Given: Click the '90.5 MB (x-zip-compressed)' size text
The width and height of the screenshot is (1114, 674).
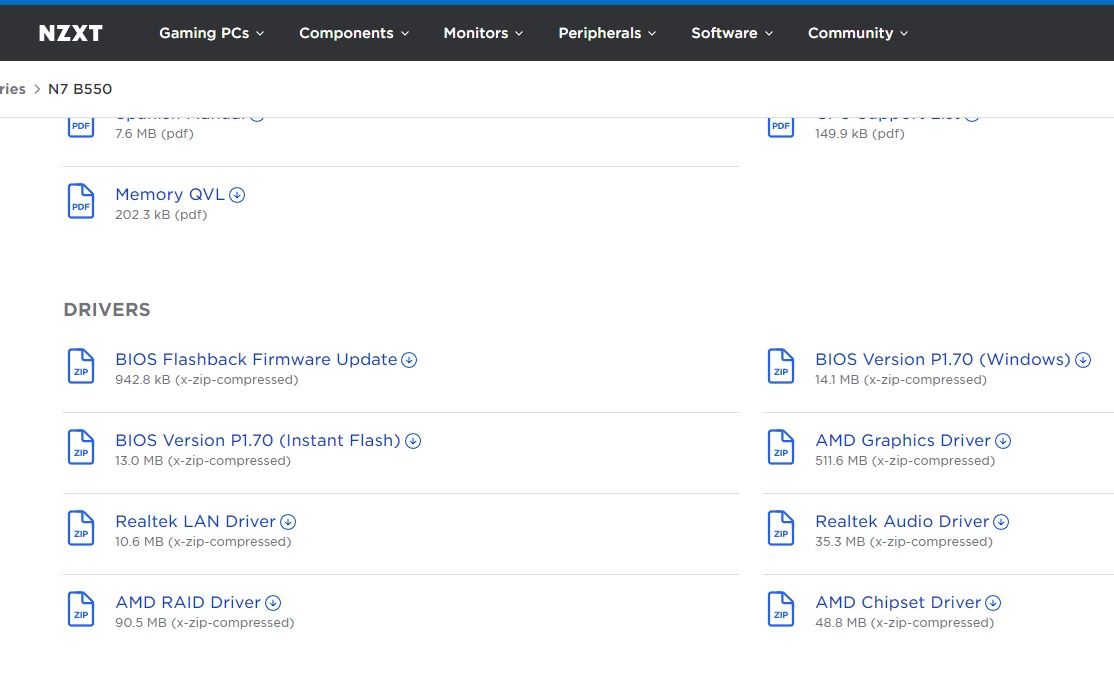Looking at the screenshot, I should [x=205, y=623].
